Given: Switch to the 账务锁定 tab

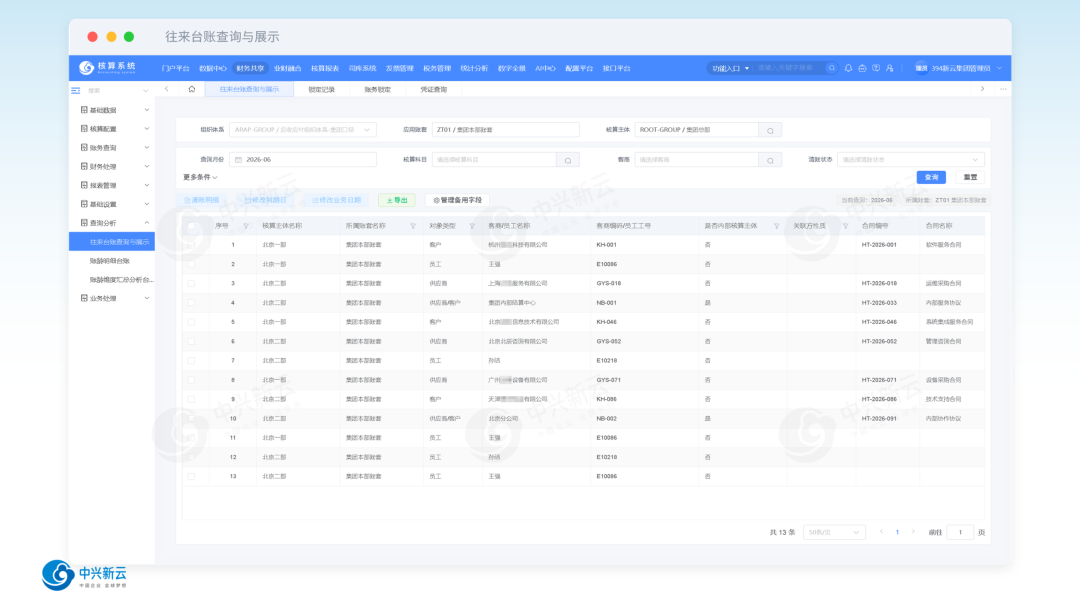Looking at the screenshot, I should 377,90.
